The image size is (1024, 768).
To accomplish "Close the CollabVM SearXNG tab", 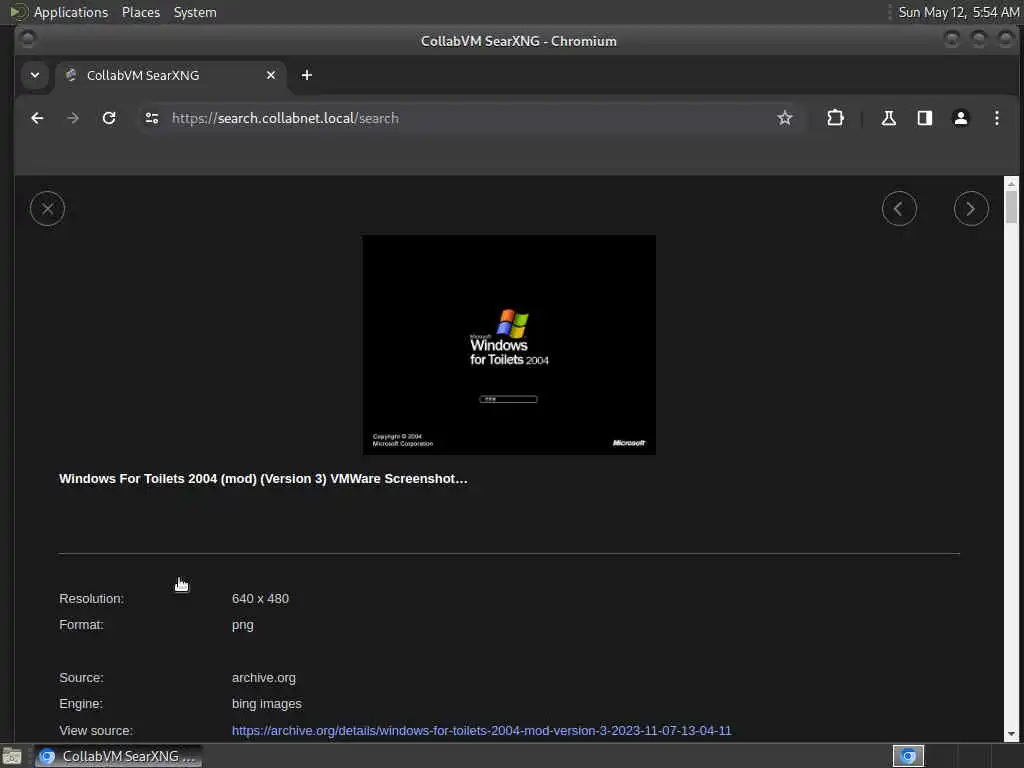I will tap(270, 75).
